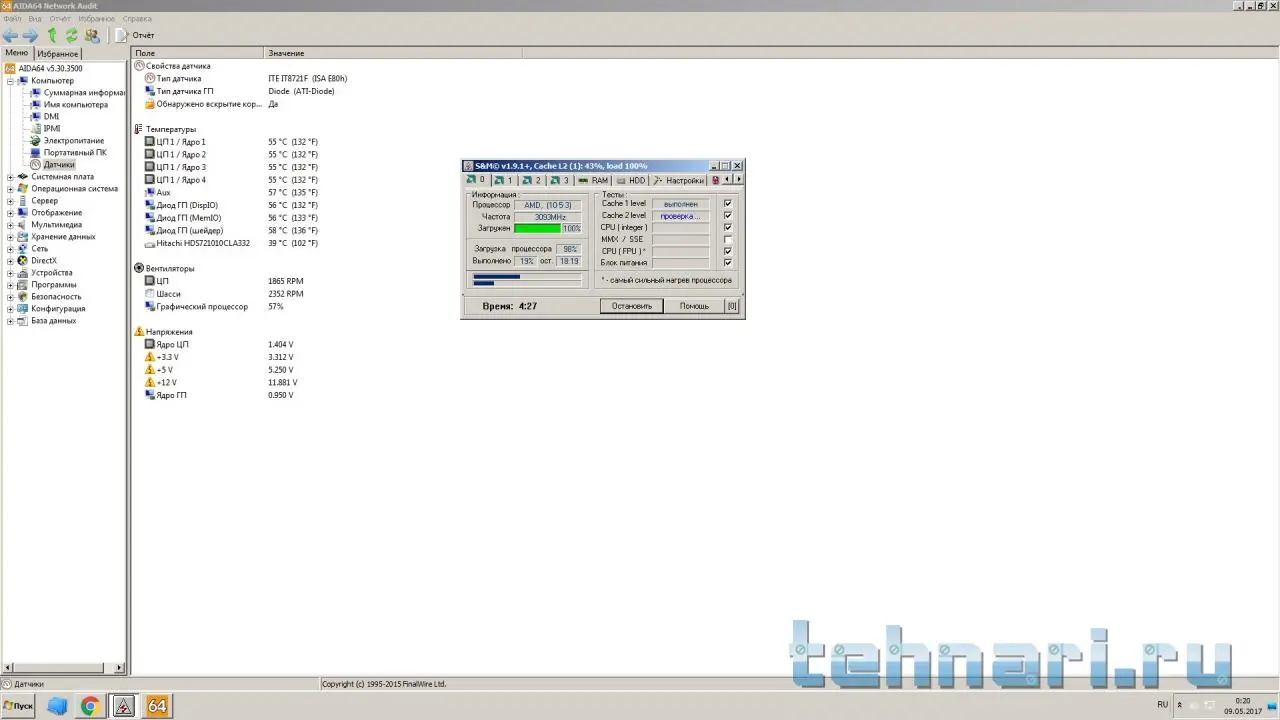The width and height of the screenshot is (1280, 720).
Task: Click the AIDA64 v5.30.3500 root node
Action: click(50, 68)
